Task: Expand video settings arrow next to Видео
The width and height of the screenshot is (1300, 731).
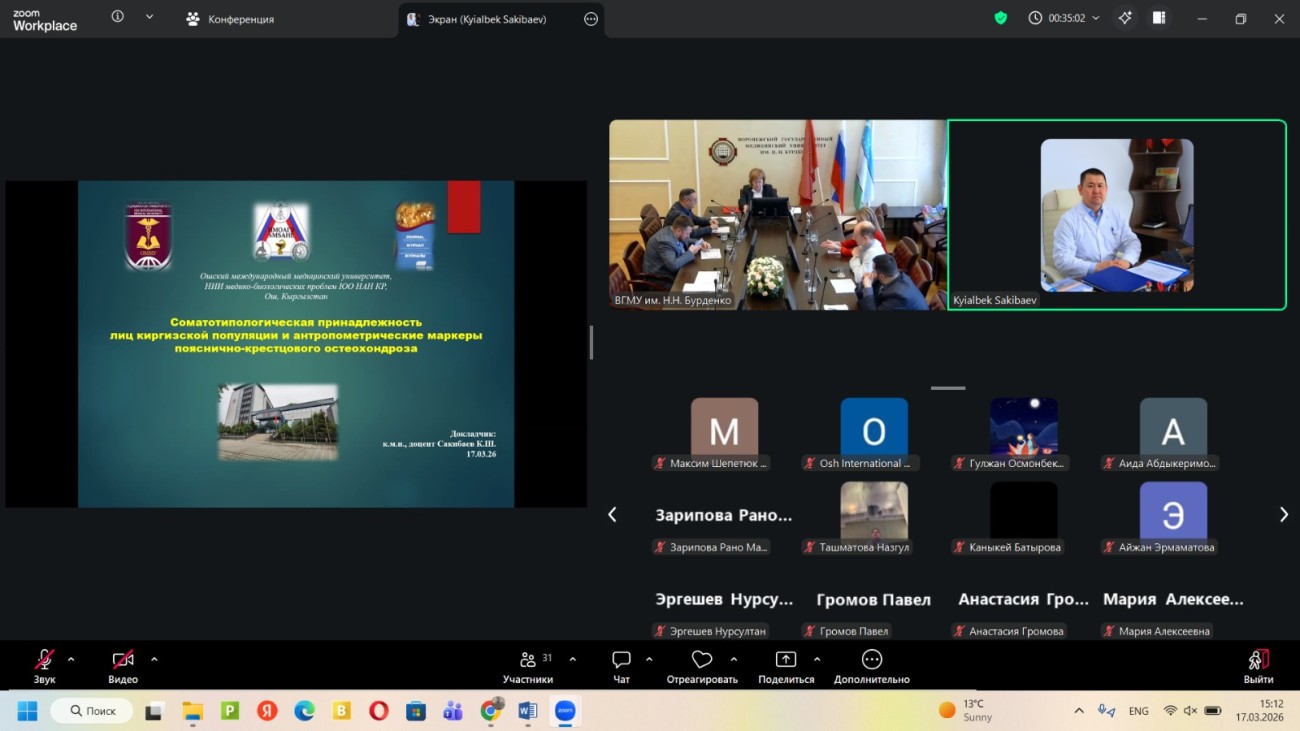Action: pos(154,660)
